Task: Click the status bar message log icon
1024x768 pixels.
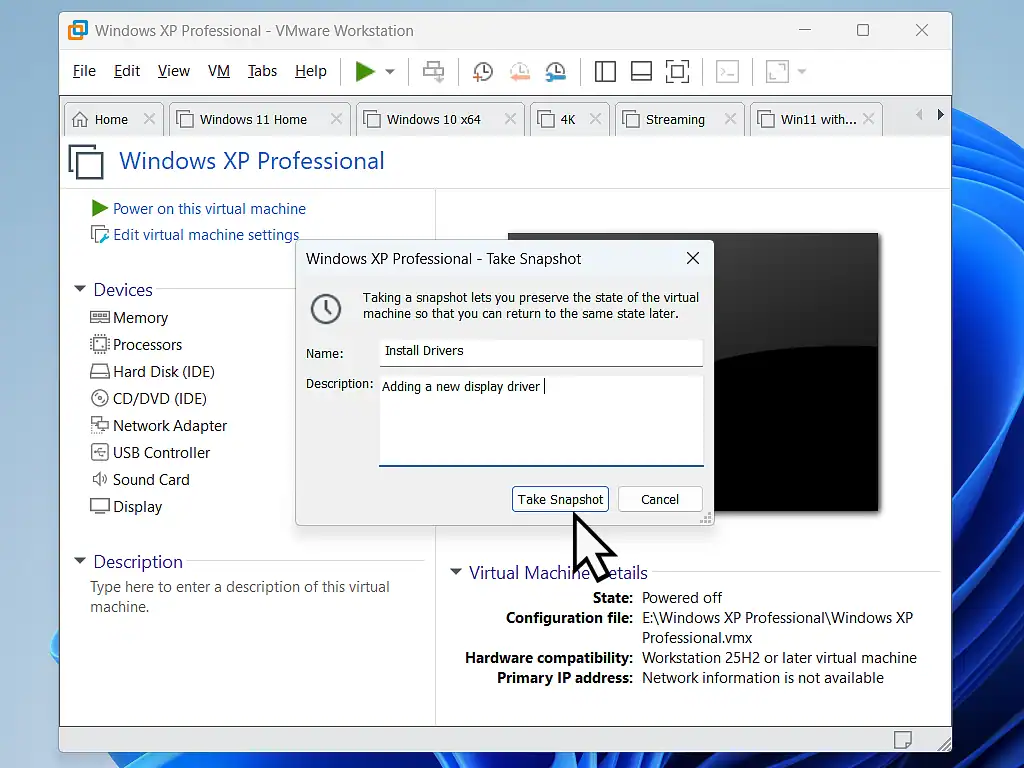Action: click(903, 740)
